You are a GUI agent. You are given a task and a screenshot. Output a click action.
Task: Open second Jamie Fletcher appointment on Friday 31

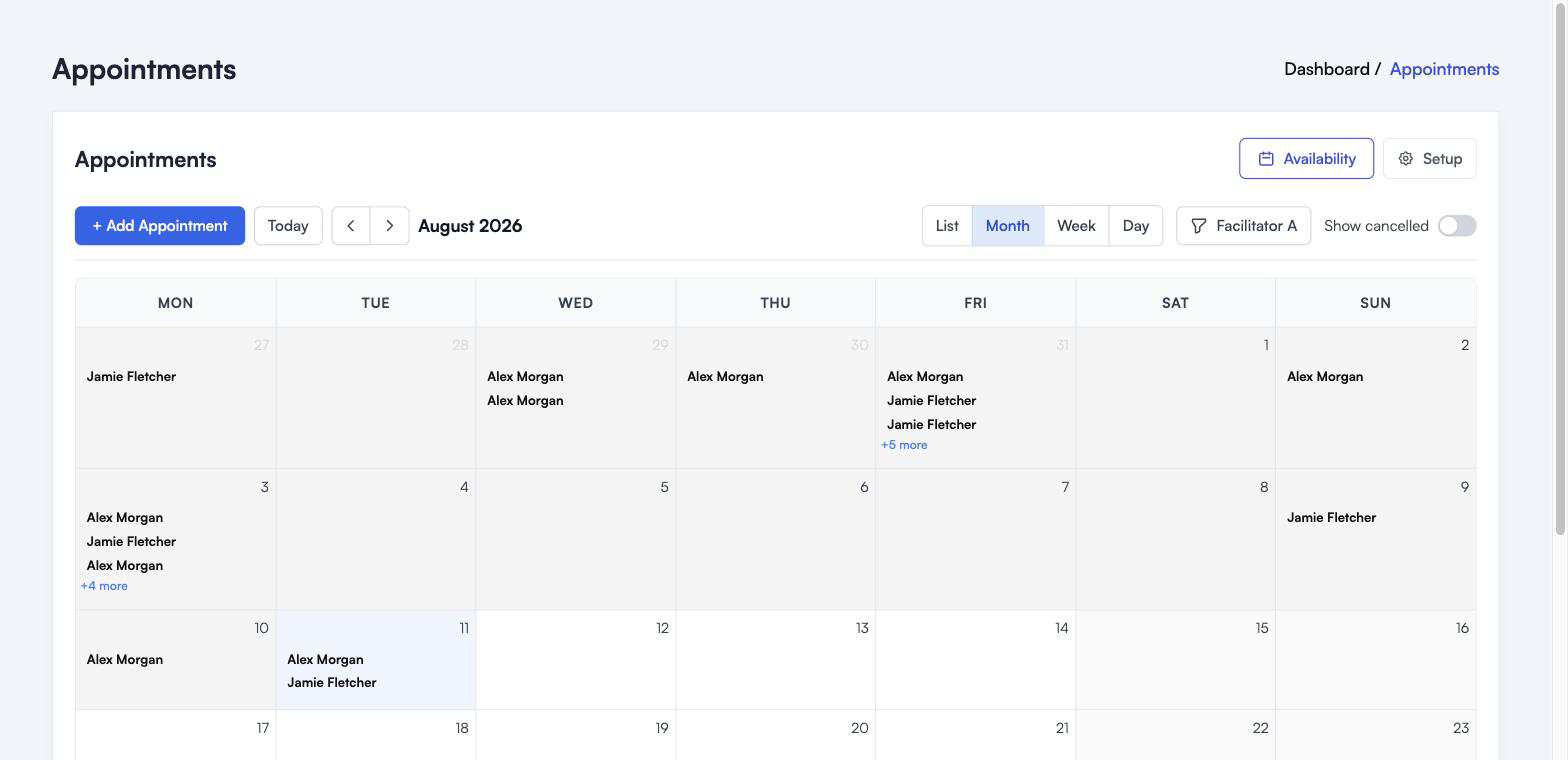(931, 425)
